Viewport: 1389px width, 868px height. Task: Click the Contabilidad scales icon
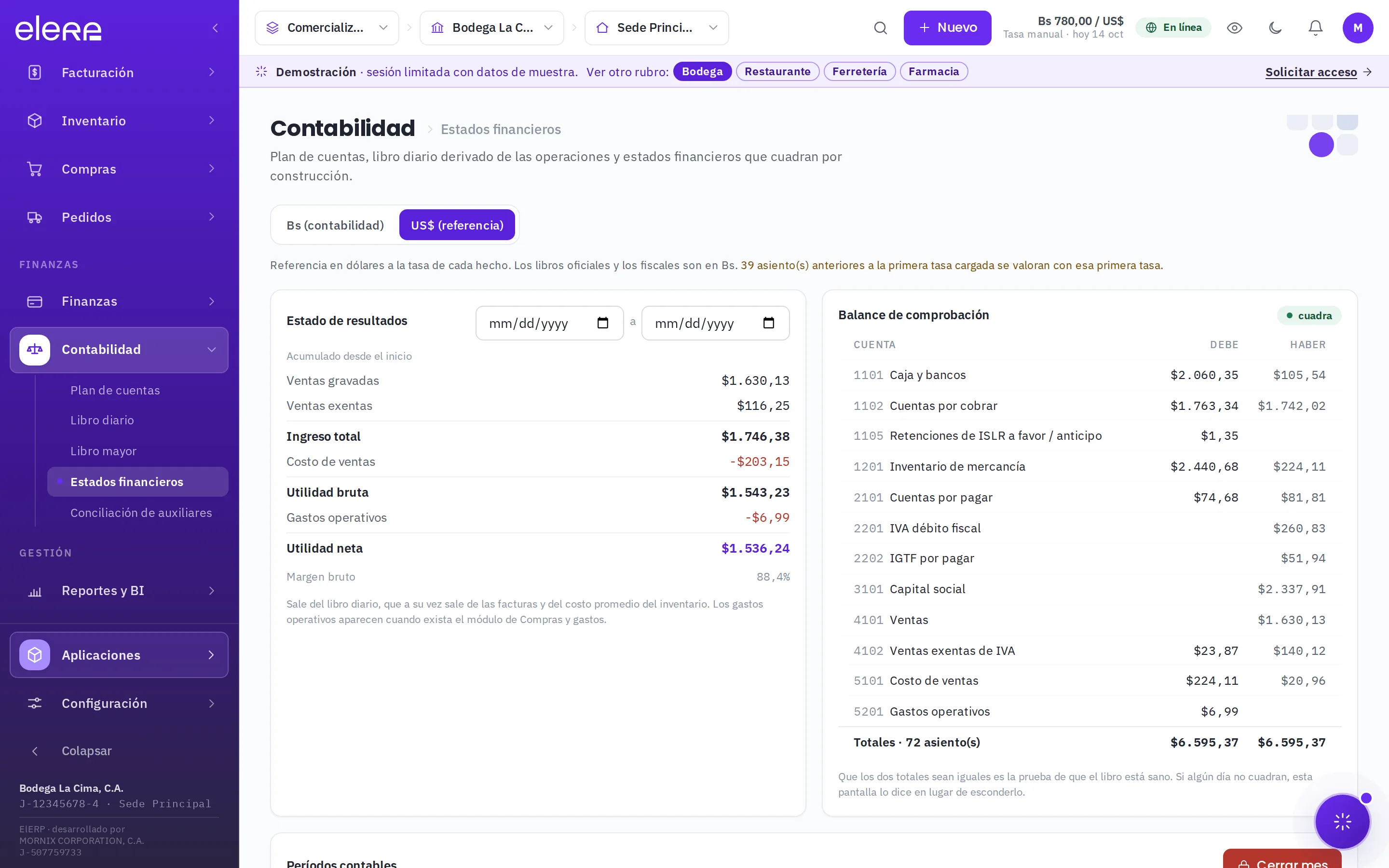pyautogui.click(x=34, y=350)
